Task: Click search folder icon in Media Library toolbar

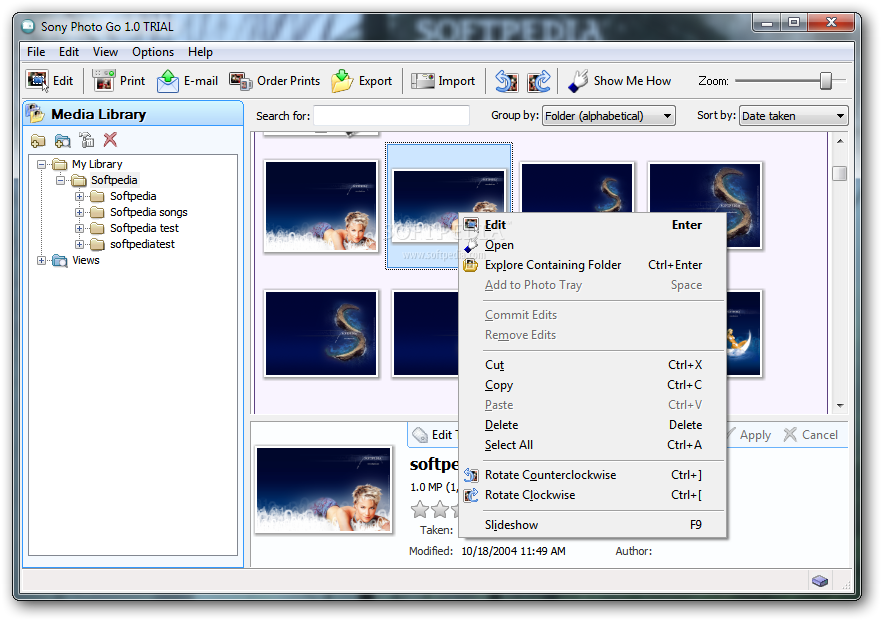Action: click(x=62, y=140)
